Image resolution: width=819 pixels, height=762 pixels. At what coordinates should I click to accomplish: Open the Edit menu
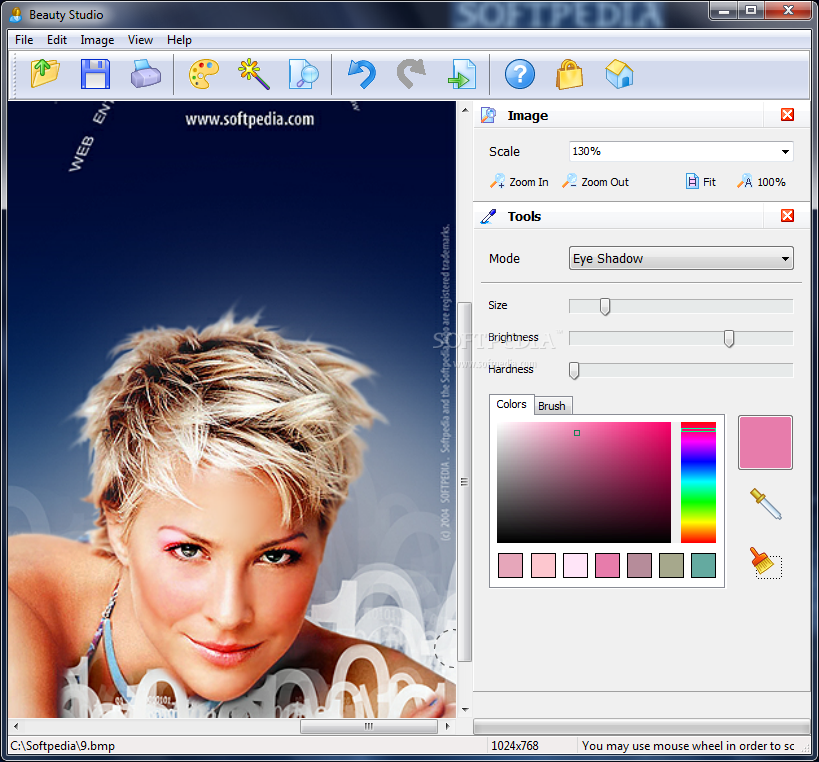click(x=57, y=40)
